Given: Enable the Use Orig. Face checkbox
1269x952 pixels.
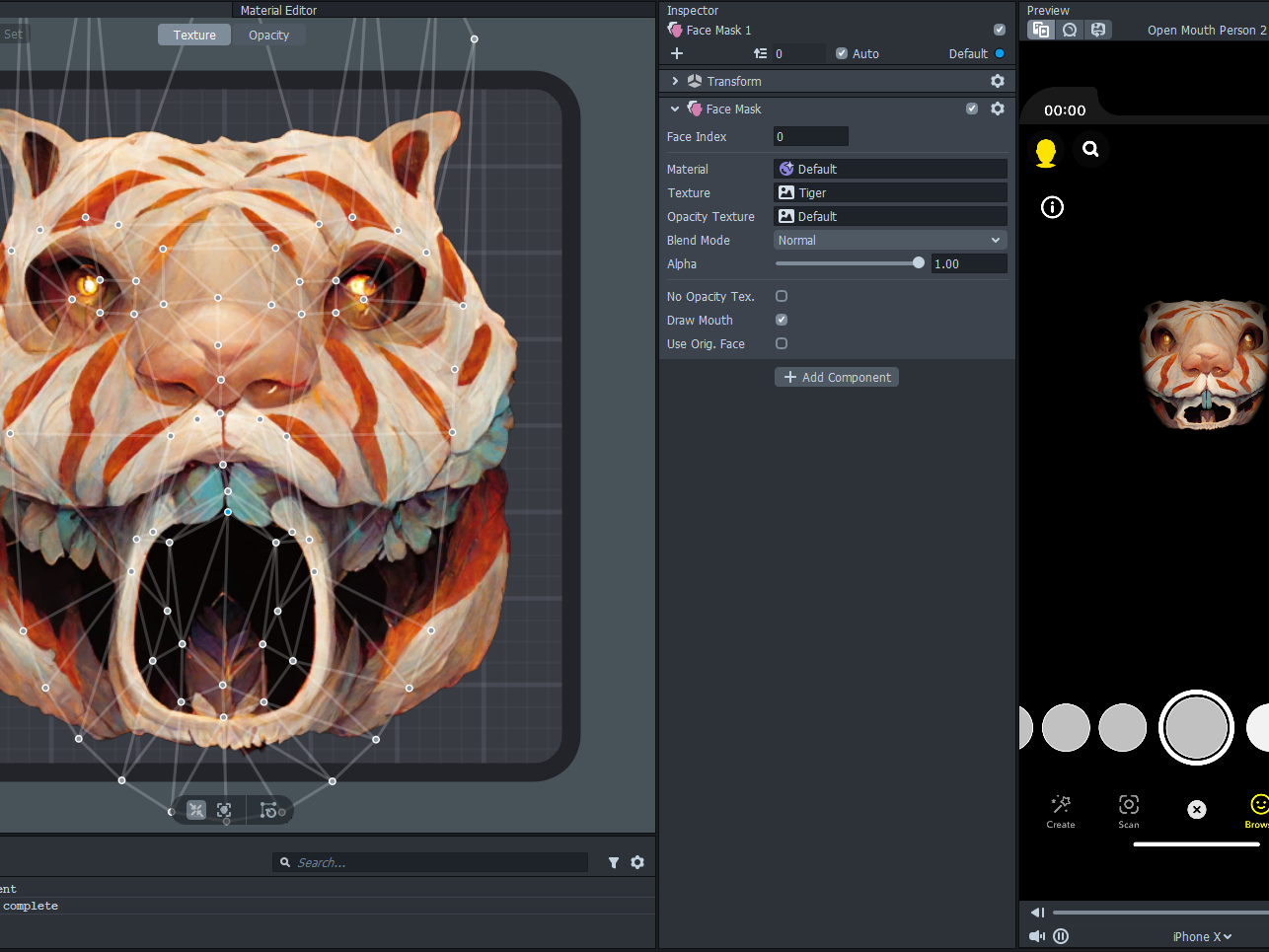Looking at the screenshot, I should [782, 343].
